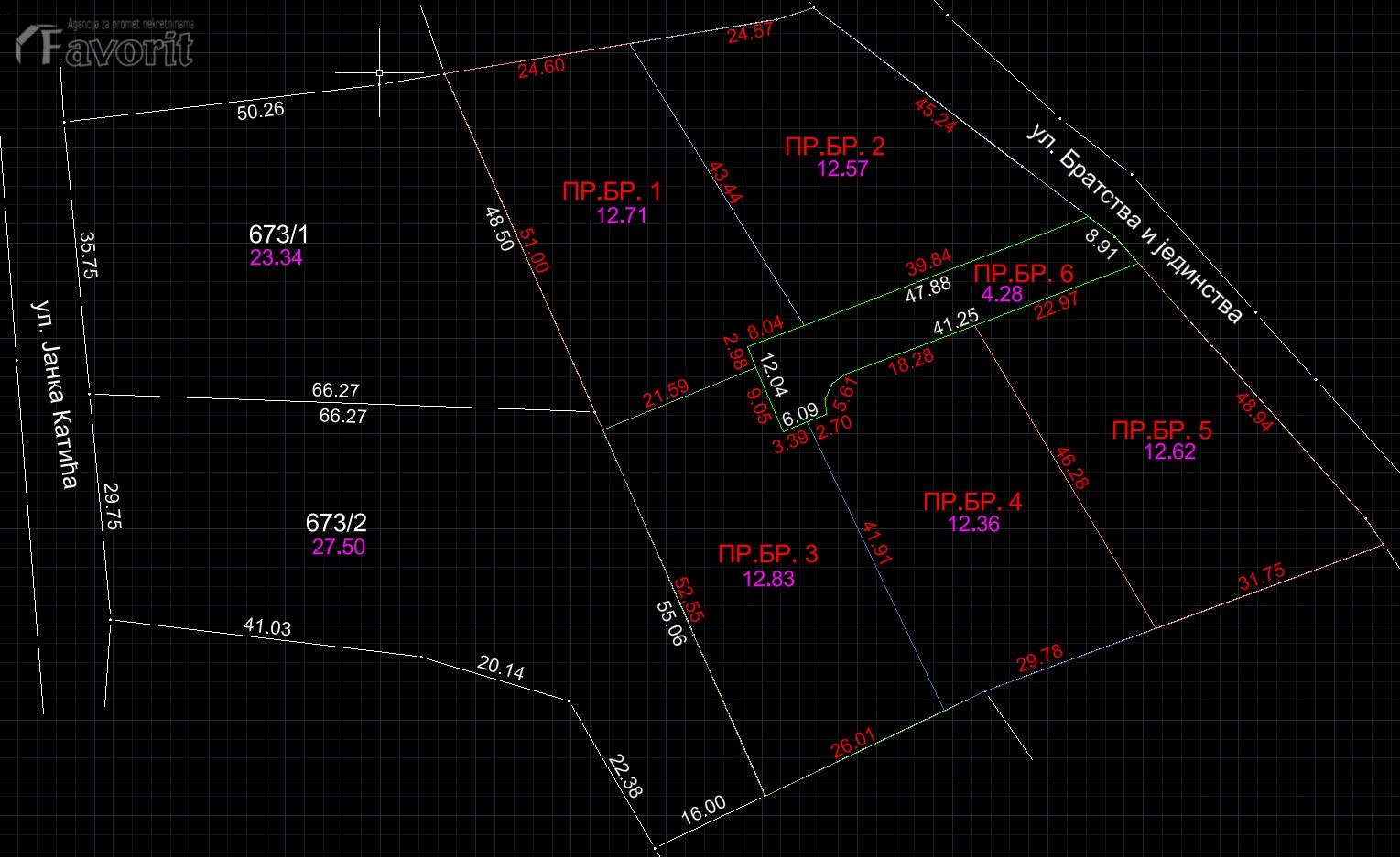Select parcel label ПР.БР. 6
The width and height of the screenshot is (1400, 859).
pyautogui.click(x=1023, y=273)
